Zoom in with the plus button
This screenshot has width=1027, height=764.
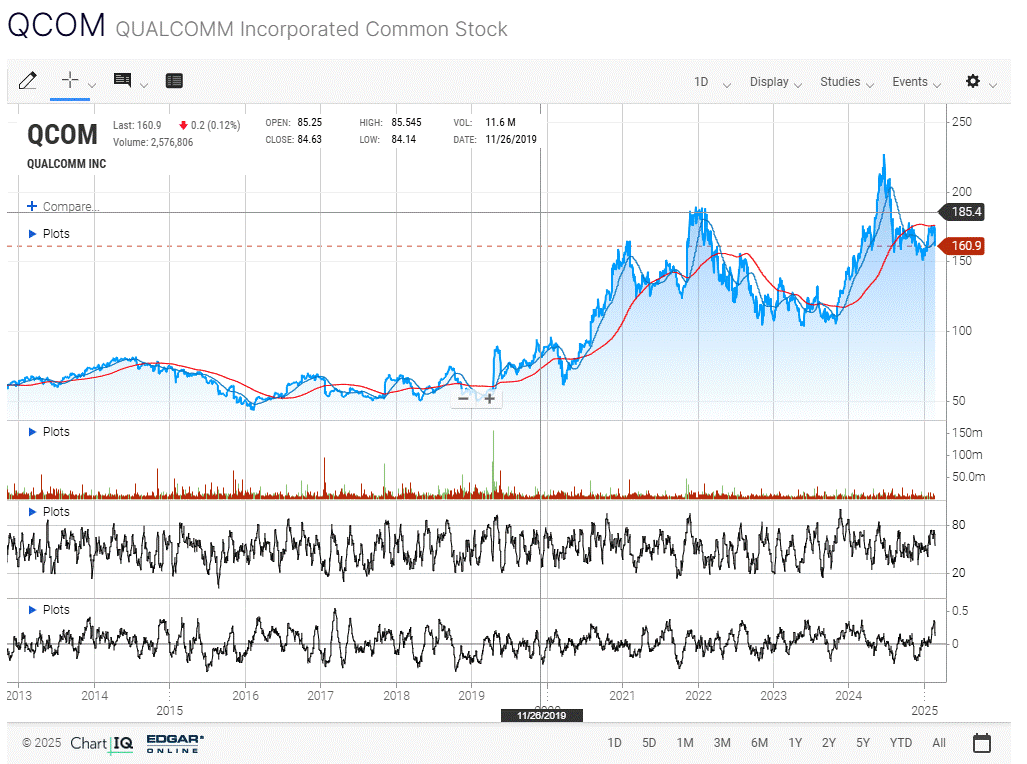coord(490,398)
